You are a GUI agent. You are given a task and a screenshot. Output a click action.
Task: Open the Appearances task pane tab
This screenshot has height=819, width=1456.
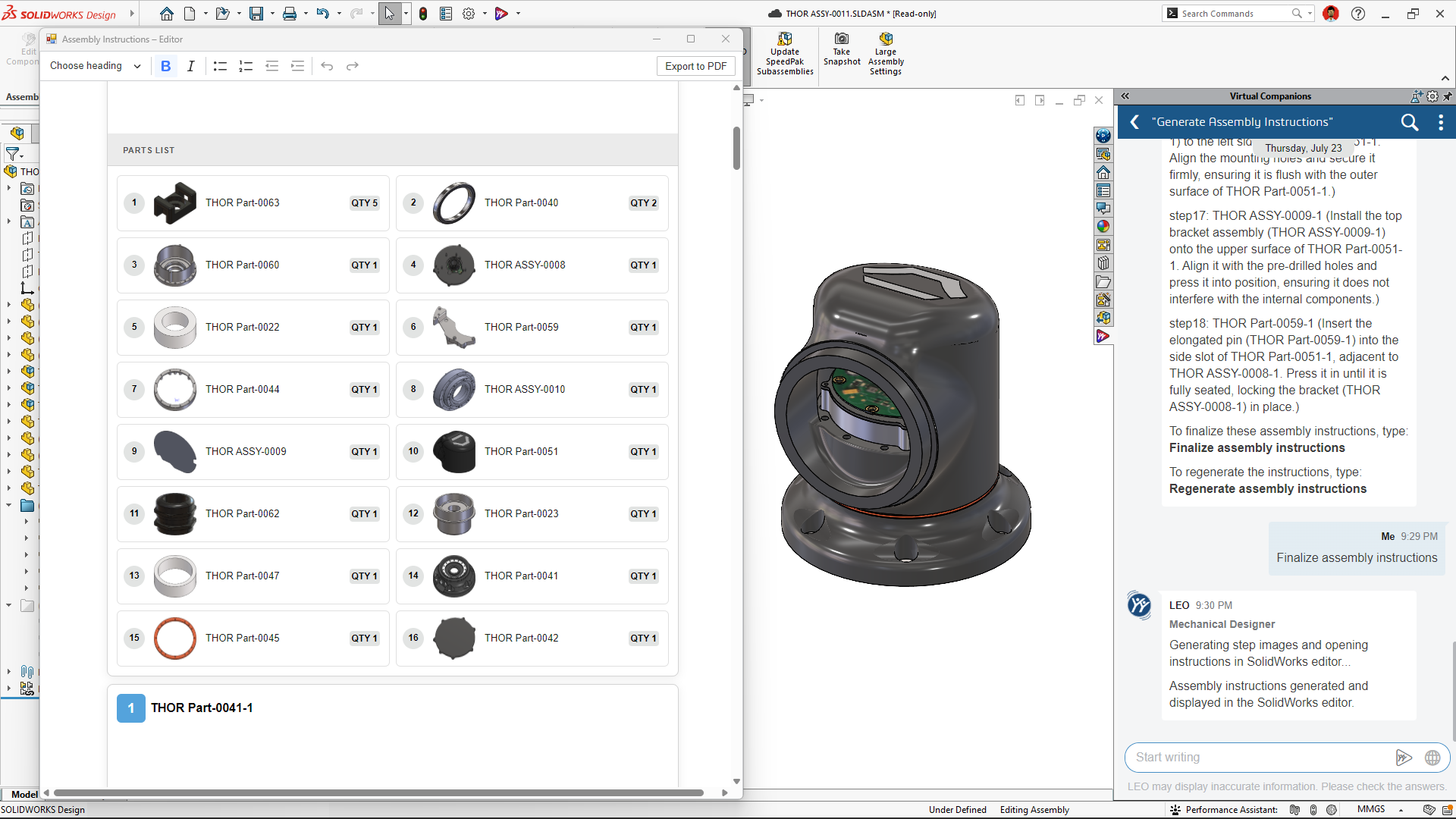(x=1103, y=226)
